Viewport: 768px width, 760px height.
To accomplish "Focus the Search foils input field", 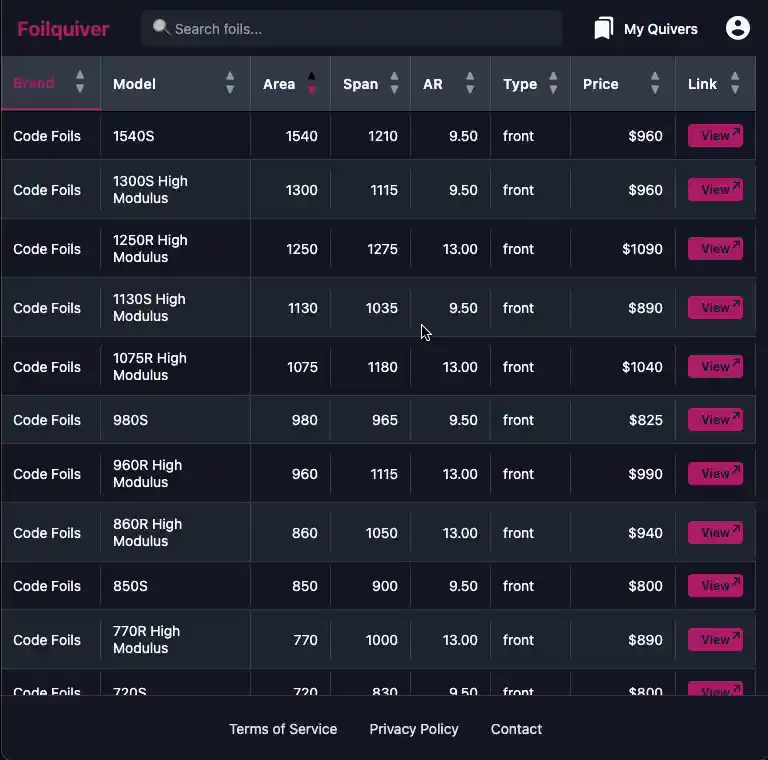I will pyautogui.click(x=360, y=29).
